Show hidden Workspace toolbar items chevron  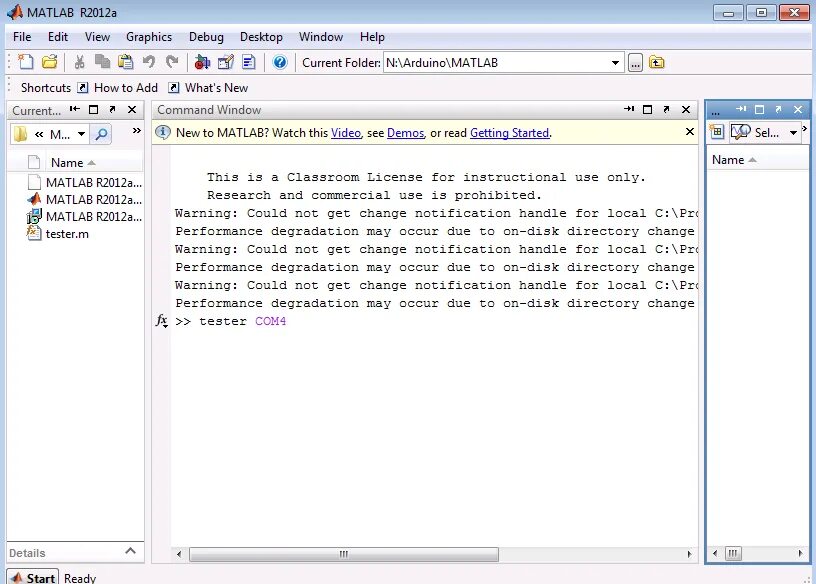[x=805, y=128]
